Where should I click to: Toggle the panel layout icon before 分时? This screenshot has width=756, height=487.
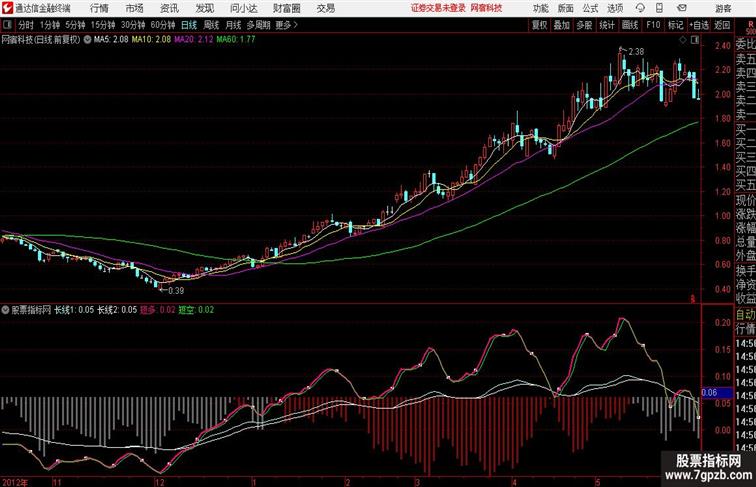7,25
